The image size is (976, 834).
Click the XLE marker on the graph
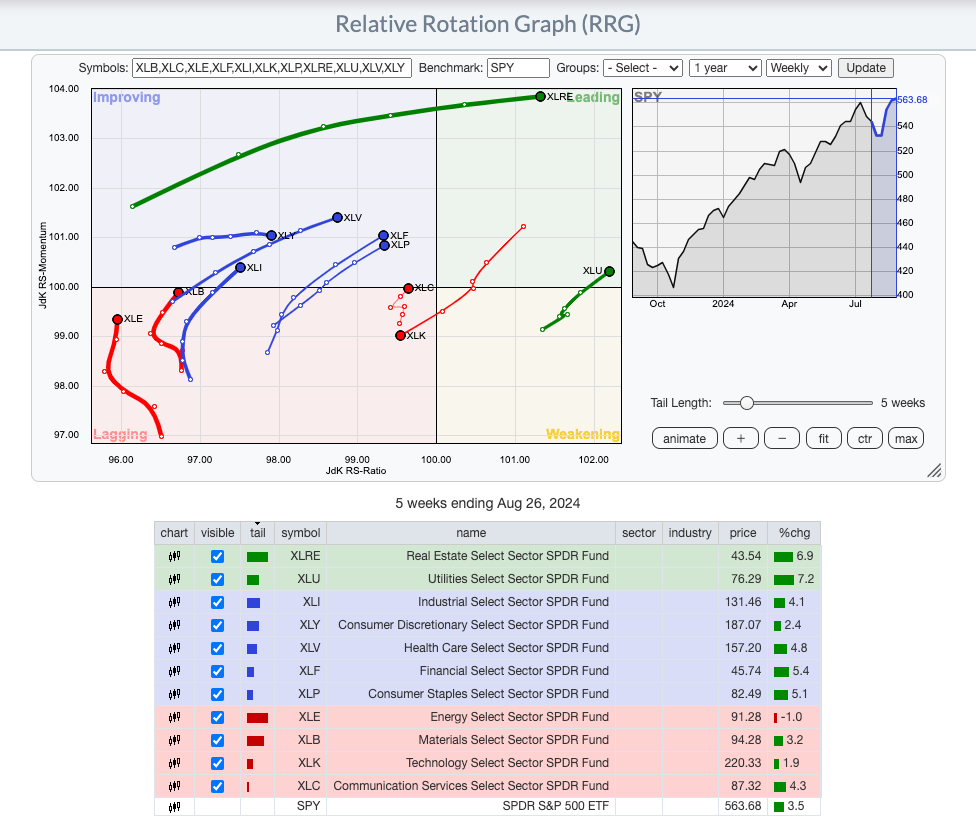click(117, 319)
